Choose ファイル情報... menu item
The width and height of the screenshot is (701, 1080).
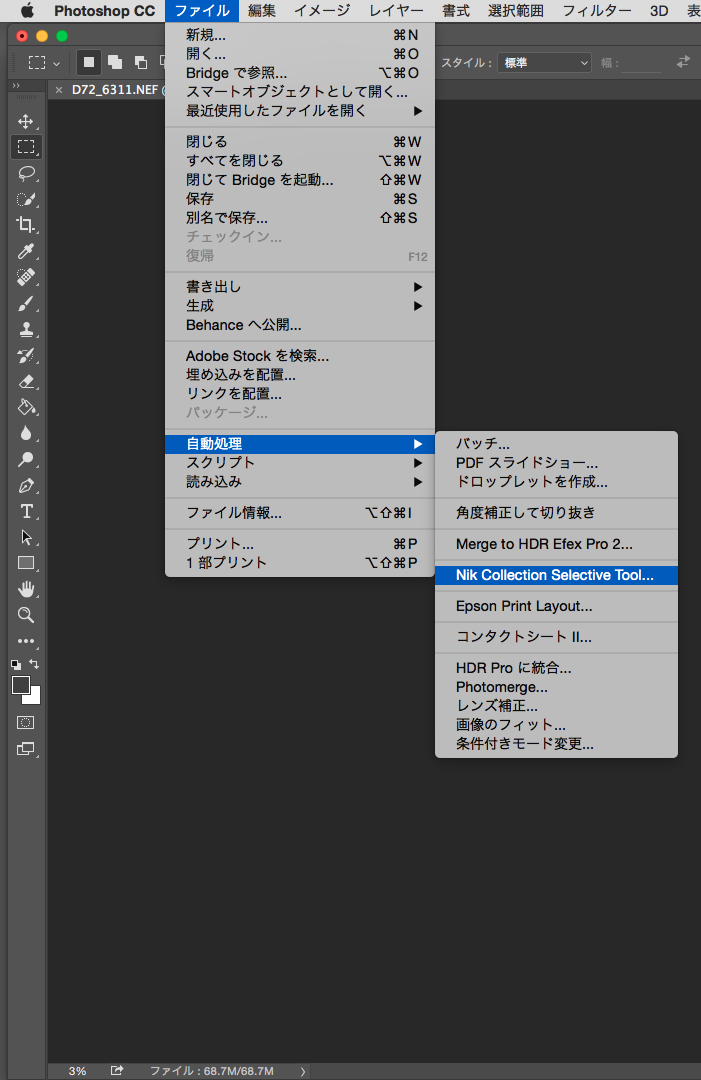[x=300, y=513]
